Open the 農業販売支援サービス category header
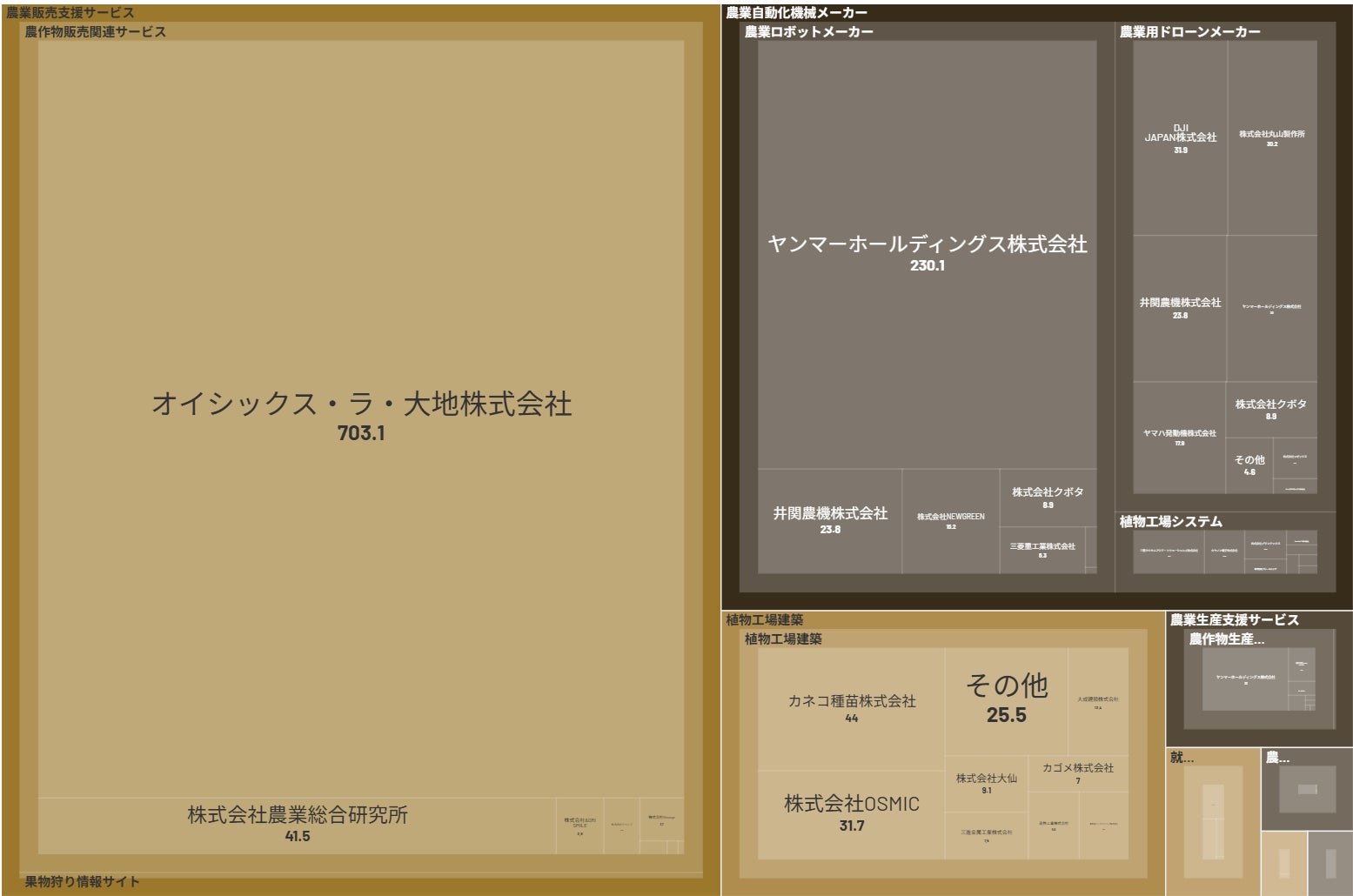Image resolution: width=1353 pixels, height=896 pixels. coord(70,13)
